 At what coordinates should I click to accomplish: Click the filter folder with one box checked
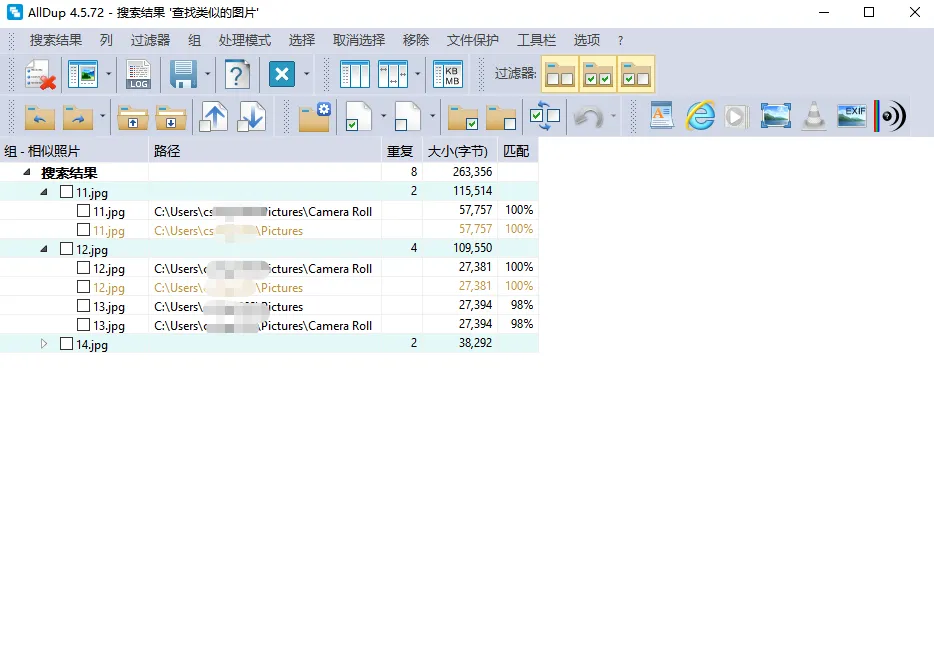tap(636, 74)
